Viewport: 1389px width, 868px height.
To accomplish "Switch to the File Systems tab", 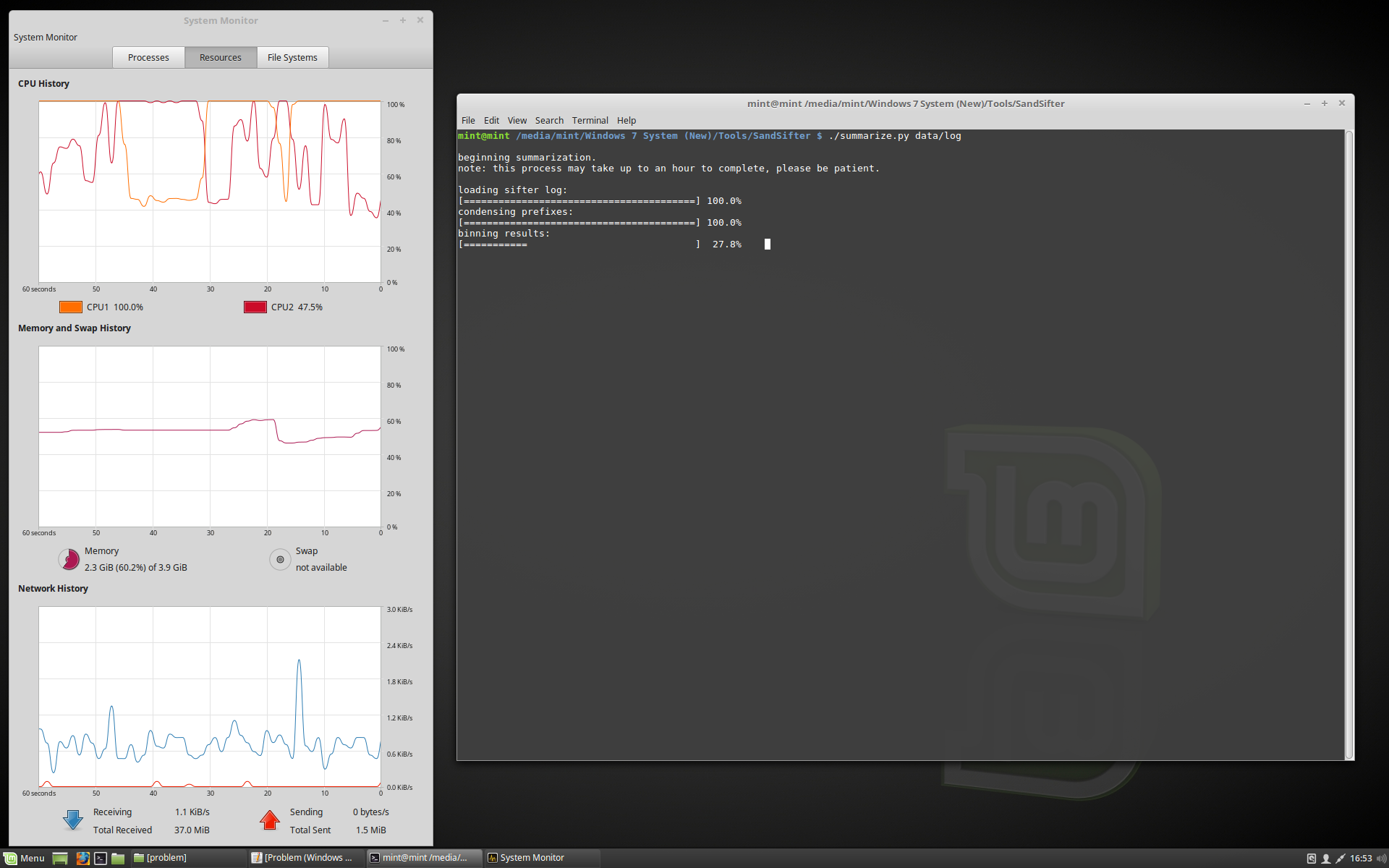I will tap(292, 57).
